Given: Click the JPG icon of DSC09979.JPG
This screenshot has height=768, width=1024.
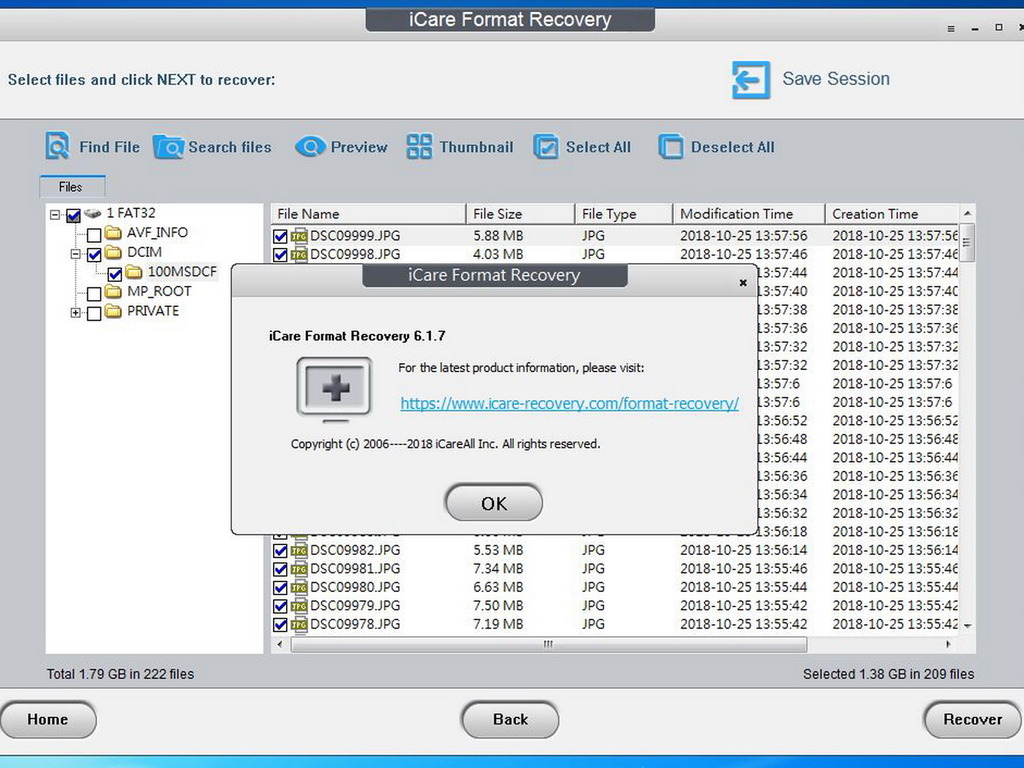Looking at the screenshot, I should 299,605.
